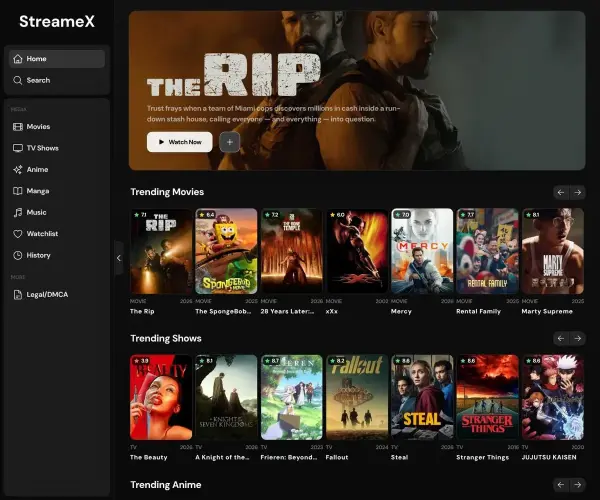The height and width of the screenshot is (500, 600).
Task: Click the History clock icon
Action: (18, 255)
